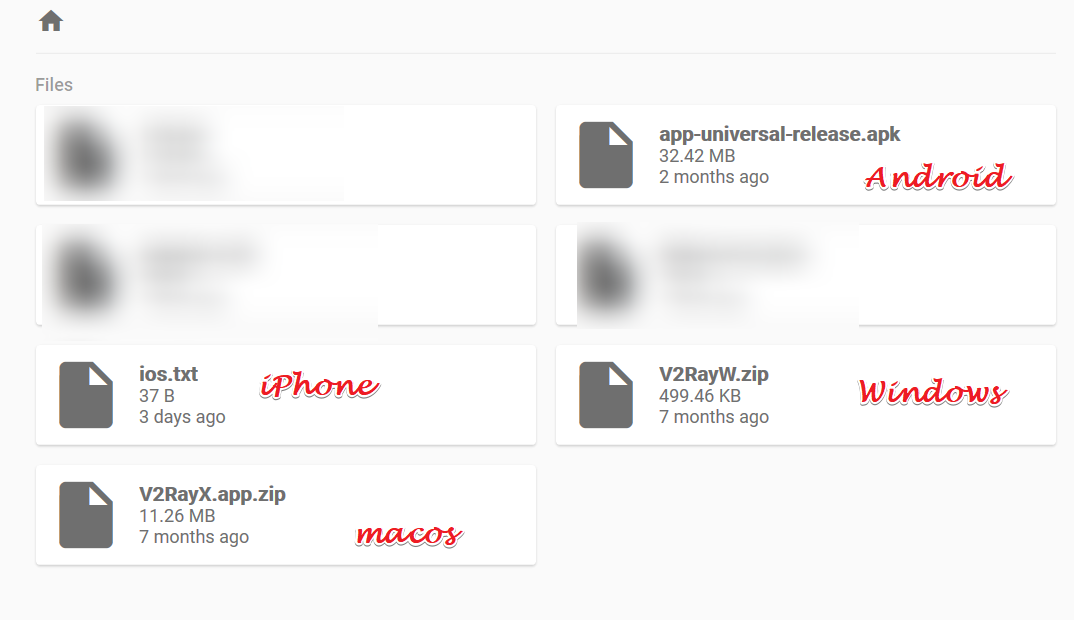
Task: Select the blurred card under the APK file
Action: tap(806, 275)
